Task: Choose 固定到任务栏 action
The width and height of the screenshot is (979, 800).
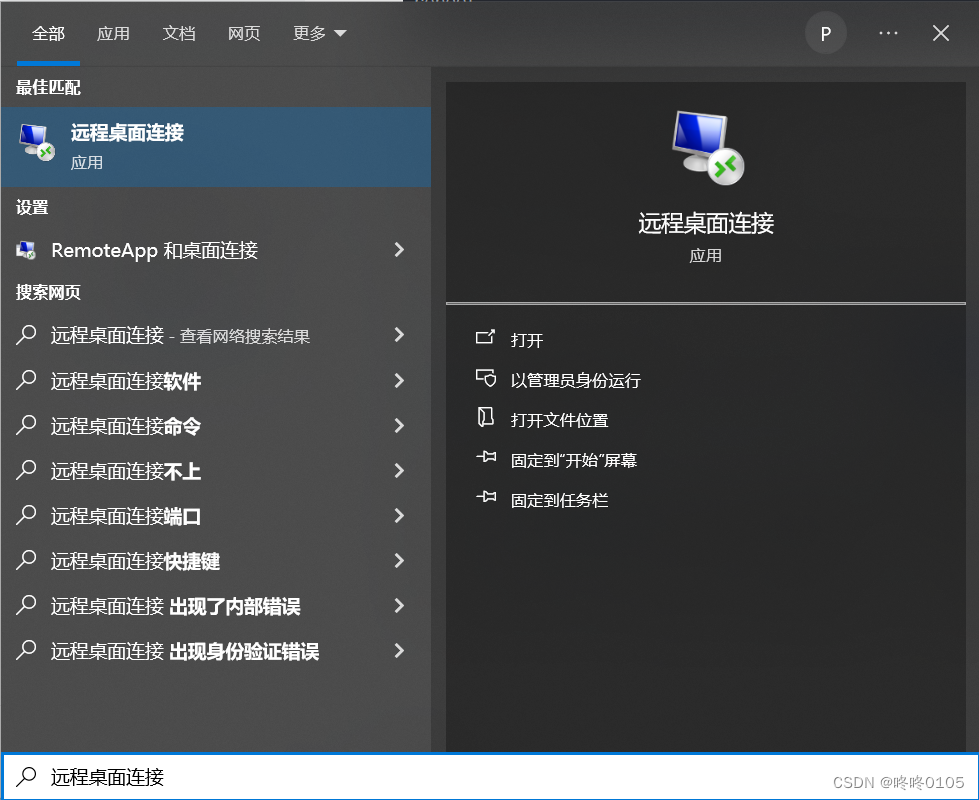Action: pos(559,500)
